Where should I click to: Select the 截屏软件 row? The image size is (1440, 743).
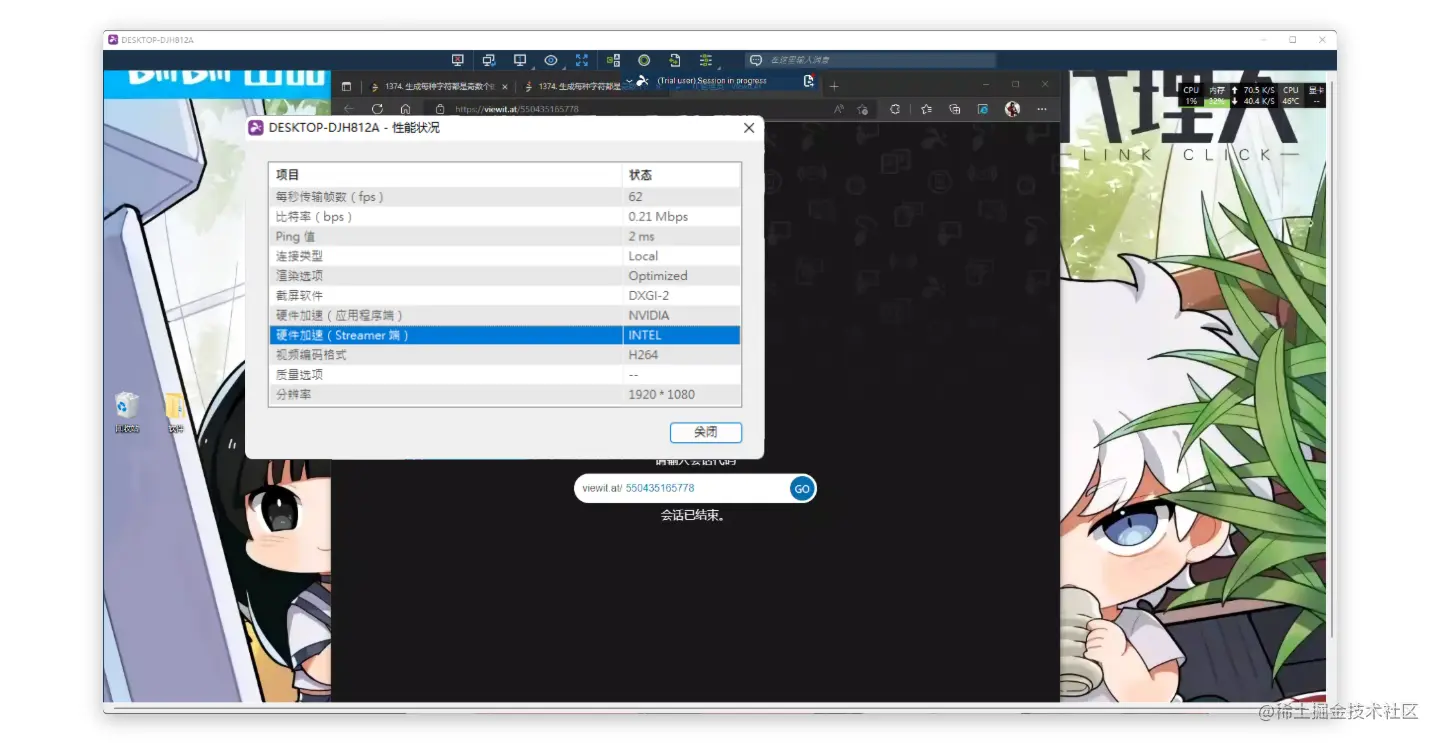[505, 296]
